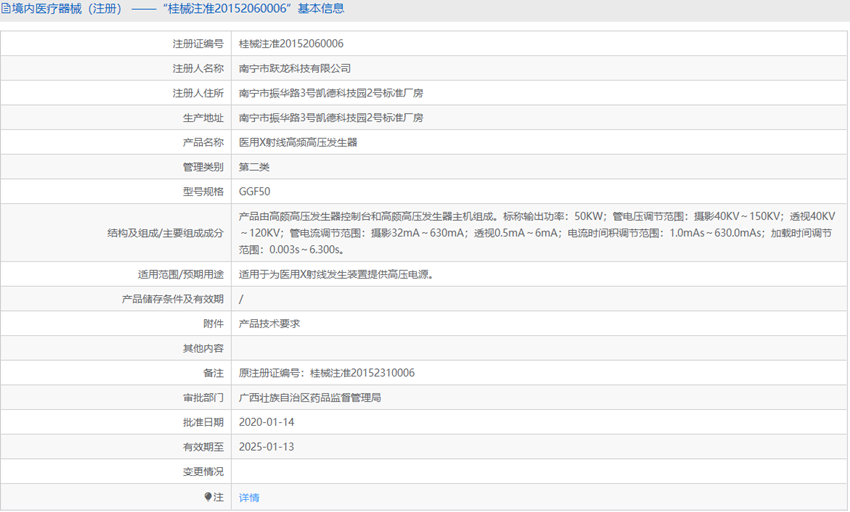The width and height of the screenshot is (850, 512).
Task: Click the 注册人名称 label
Action: click(x=198, y=68)
